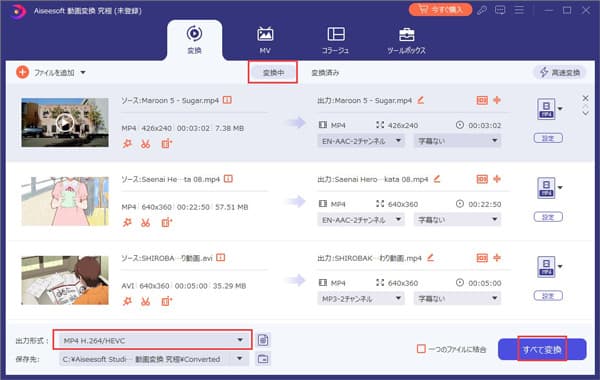Click browse folder icon beside save path

263,359
